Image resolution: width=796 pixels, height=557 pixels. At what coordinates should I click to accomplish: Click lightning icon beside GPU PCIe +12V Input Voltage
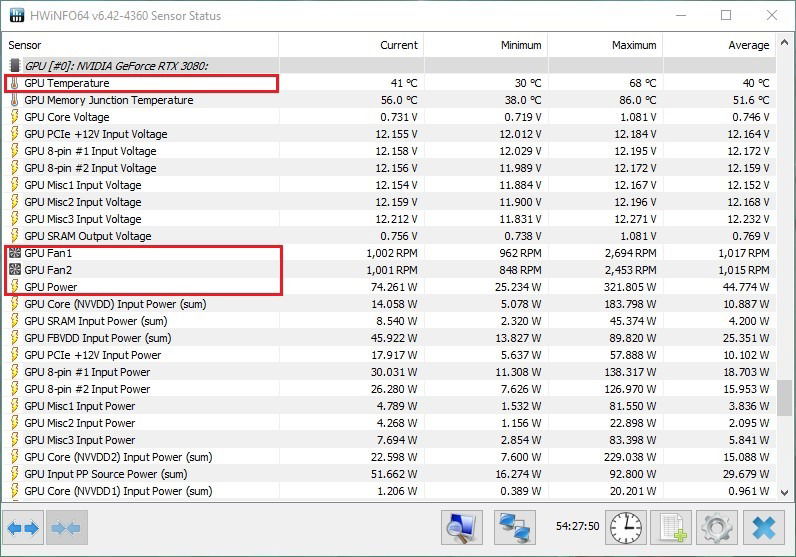tap(15, 134)
